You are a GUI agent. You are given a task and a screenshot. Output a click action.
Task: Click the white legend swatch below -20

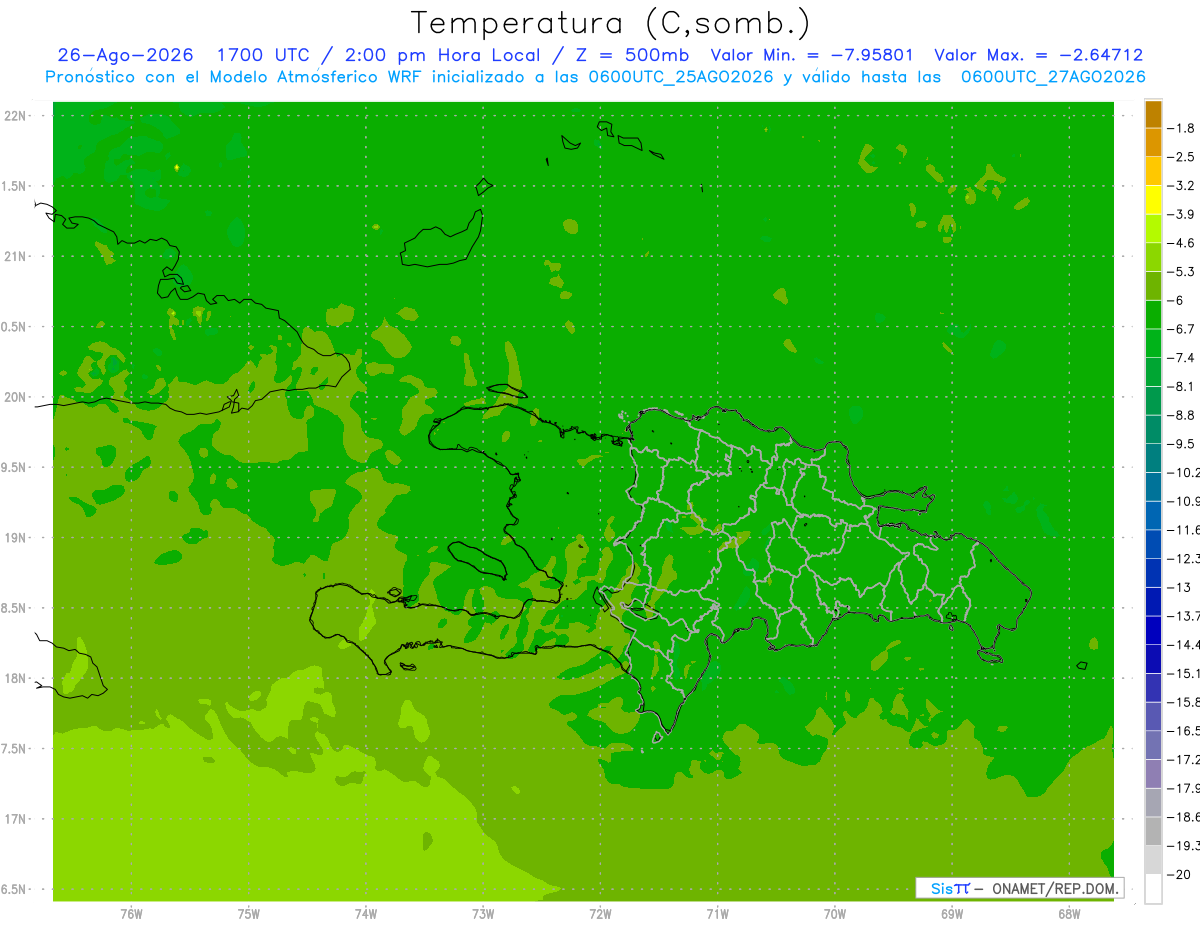click(1153, 889)
